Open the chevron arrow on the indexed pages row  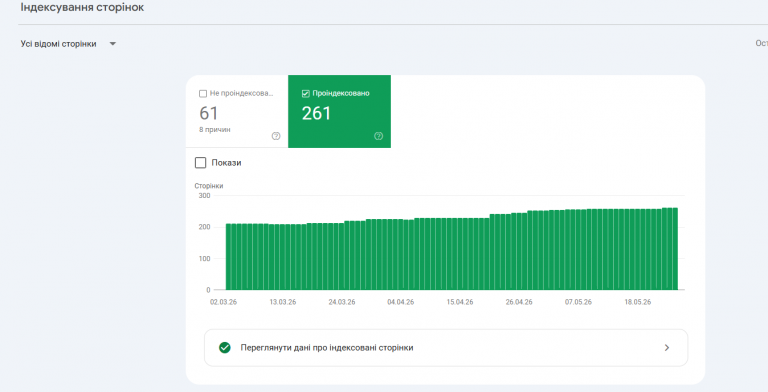tap(667, 348)
